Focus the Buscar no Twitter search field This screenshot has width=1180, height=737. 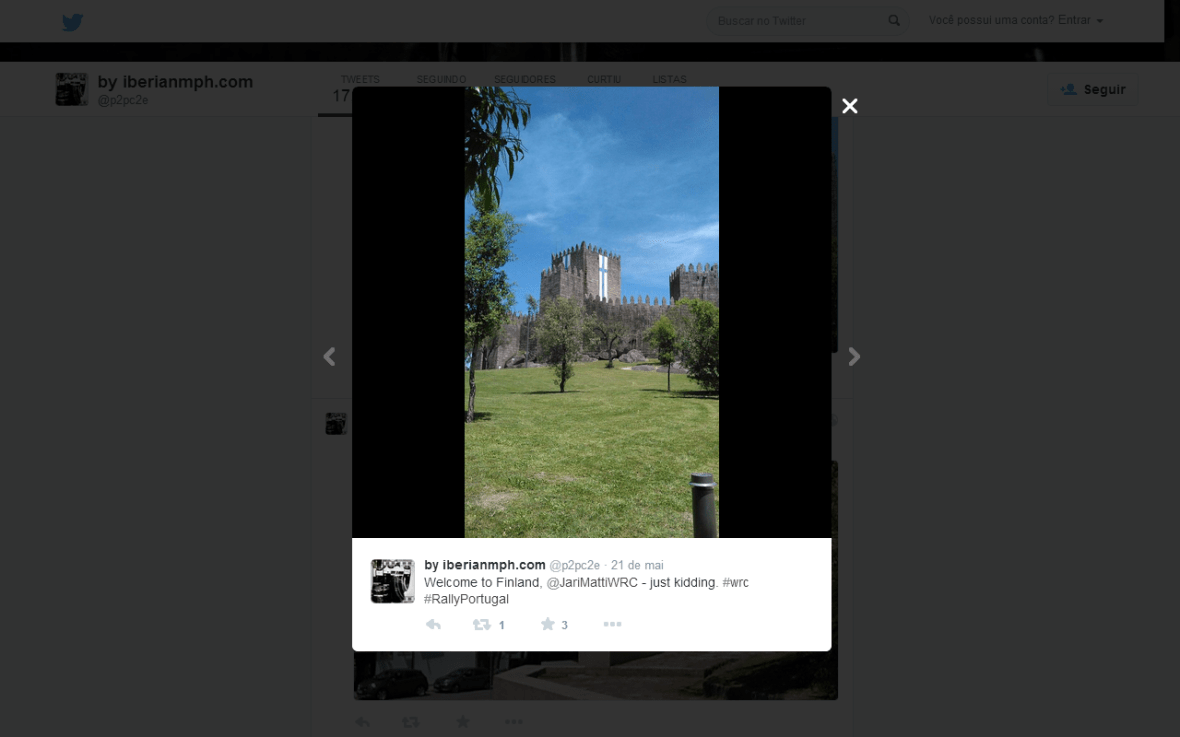795,21
